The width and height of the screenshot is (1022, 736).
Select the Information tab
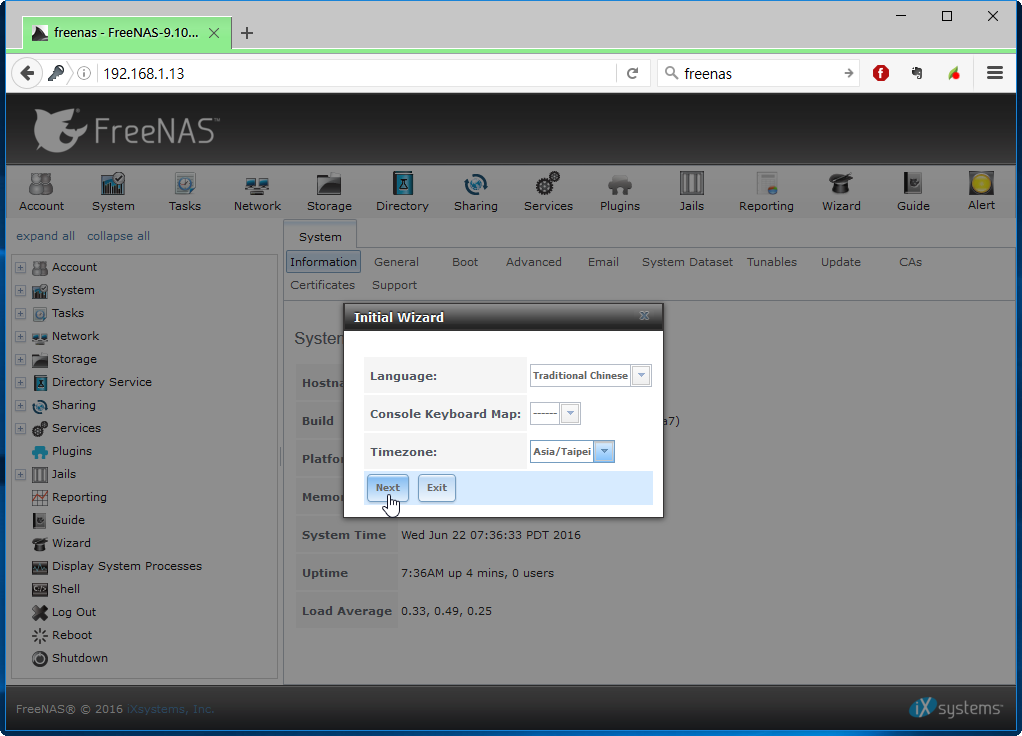coord(323,262)
